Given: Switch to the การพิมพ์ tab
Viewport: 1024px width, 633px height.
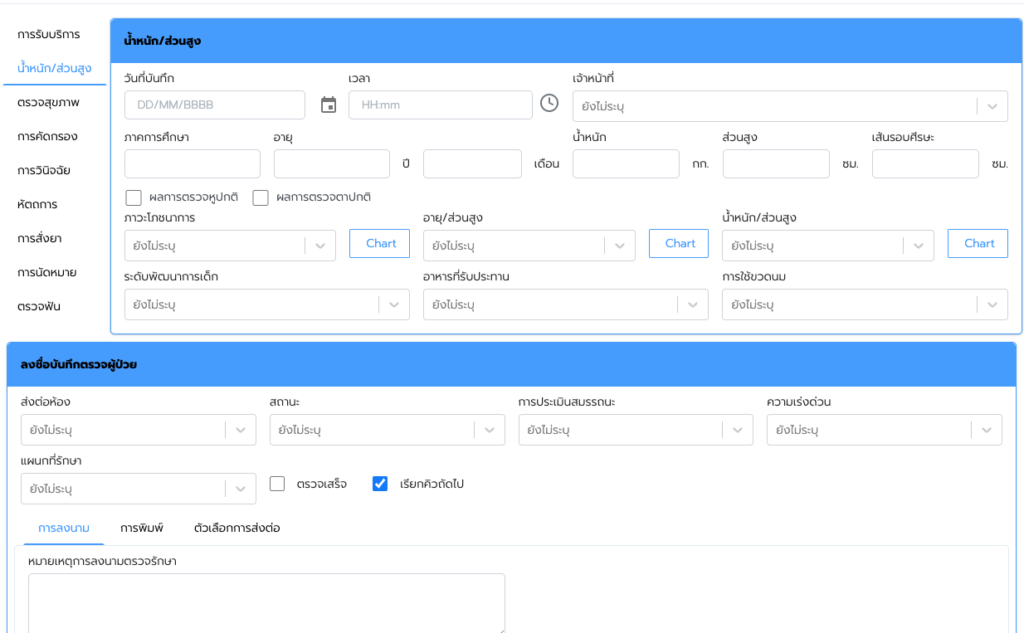Looking at the screenshot, I should click(x=142, y=528).
